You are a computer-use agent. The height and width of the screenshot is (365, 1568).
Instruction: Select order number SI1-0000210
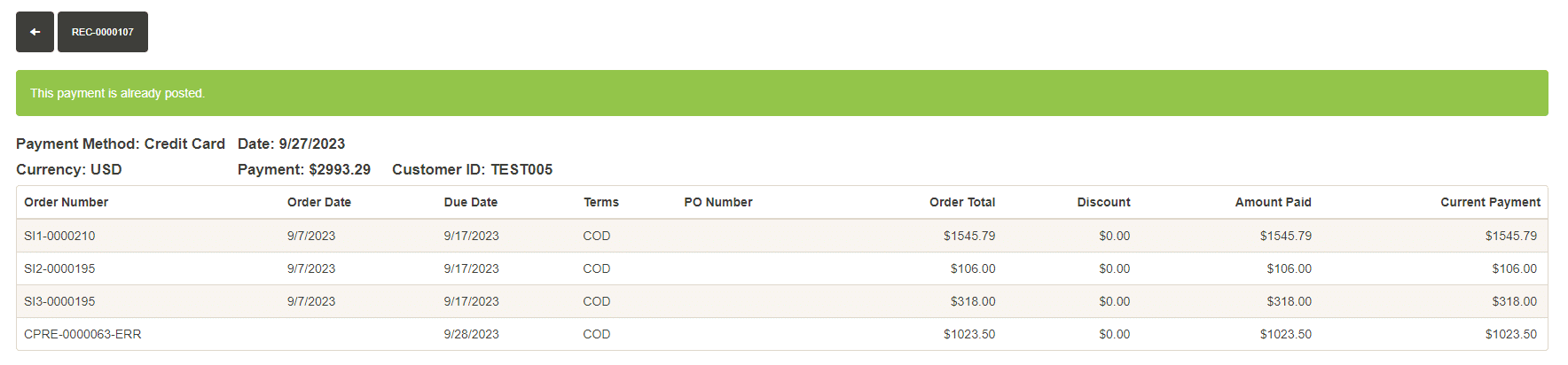coord(59,236)
